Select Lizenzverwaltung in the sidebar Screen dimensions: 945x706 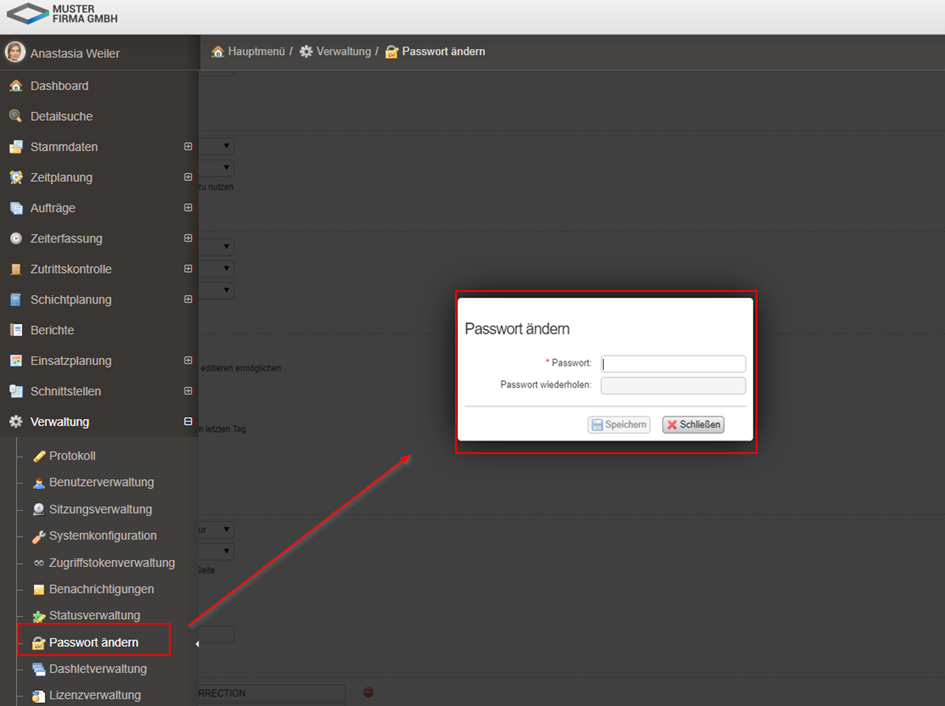(x=95, y=695)
